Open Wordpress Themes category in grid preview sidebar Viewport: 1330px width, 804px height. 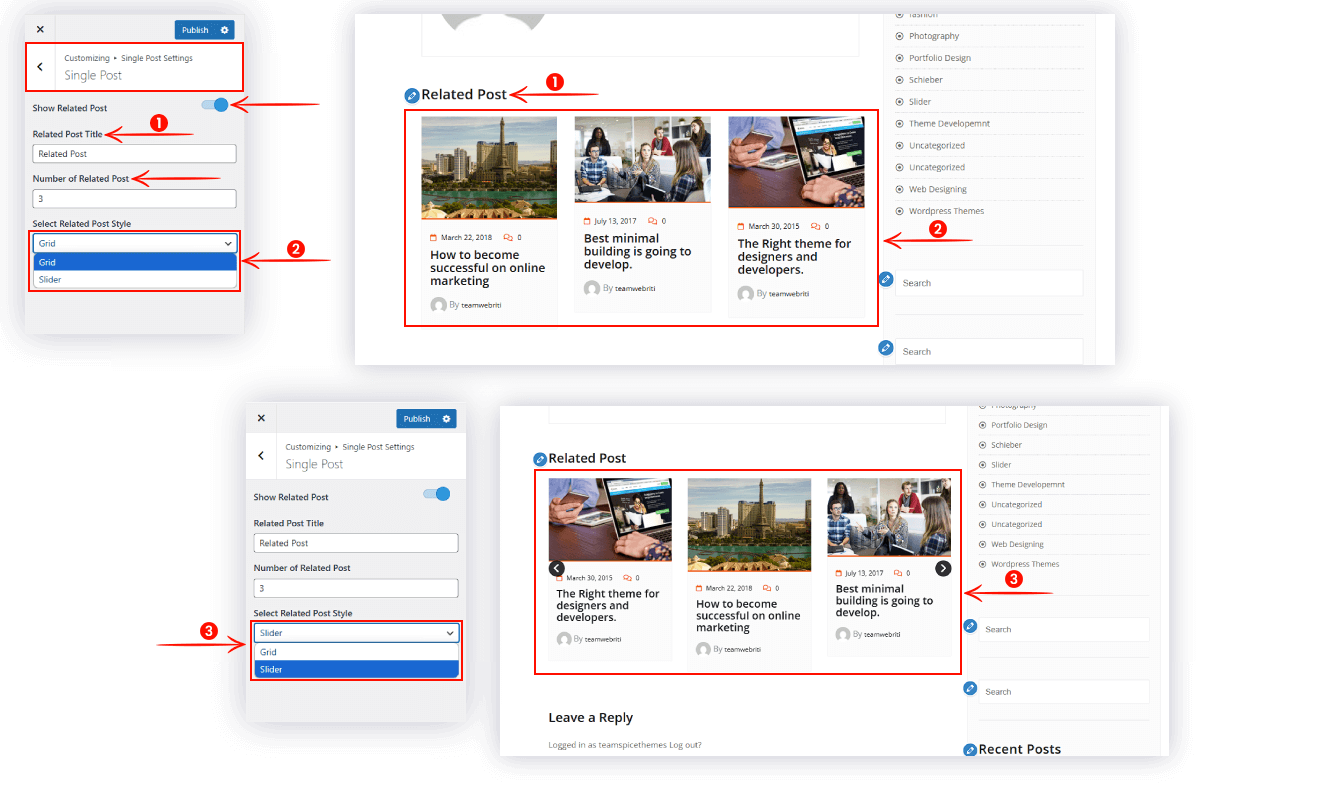[x=946, y=211]
